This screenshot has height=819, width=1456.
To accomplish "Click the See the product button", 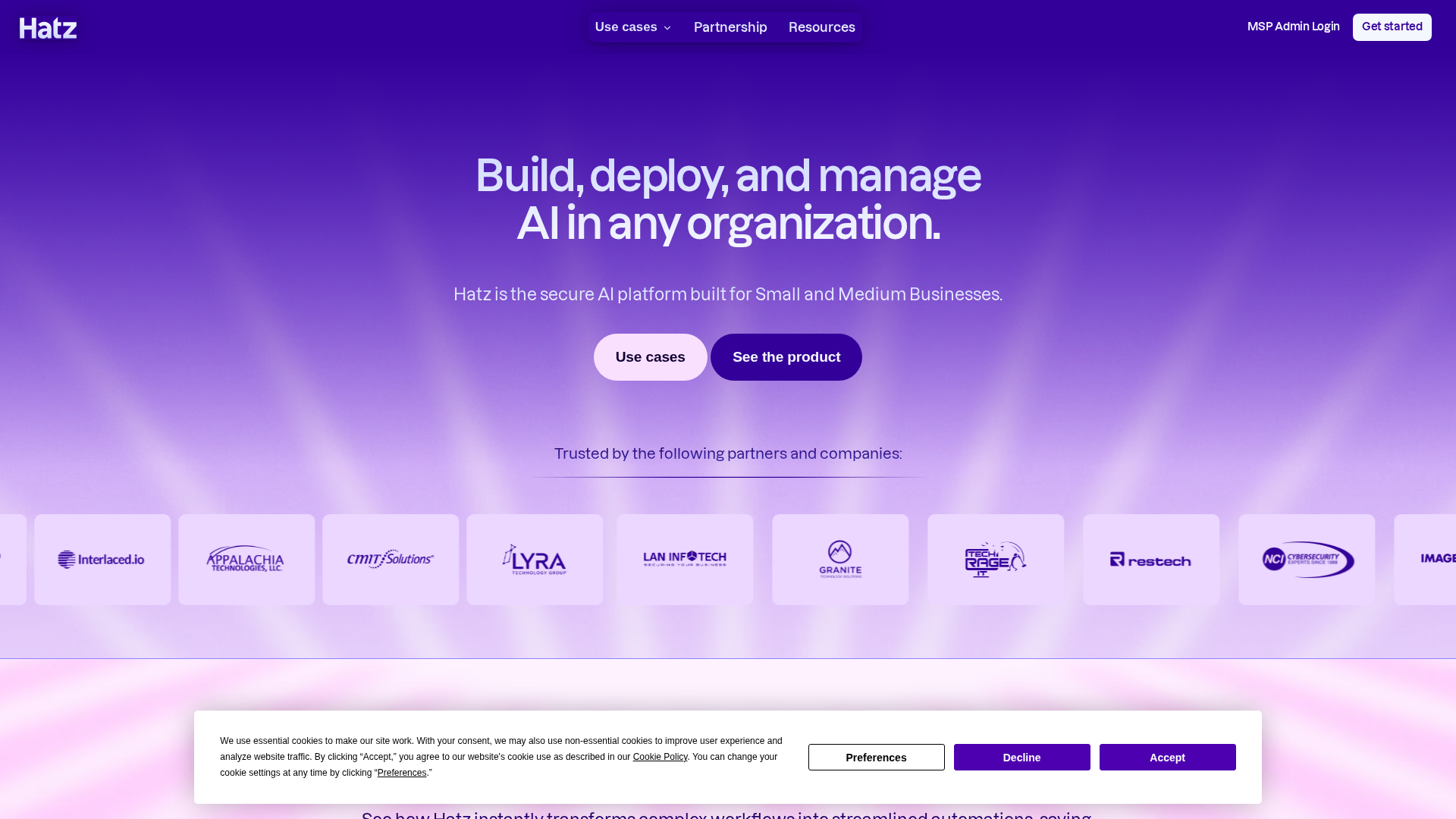I will [x=786, y=357].
